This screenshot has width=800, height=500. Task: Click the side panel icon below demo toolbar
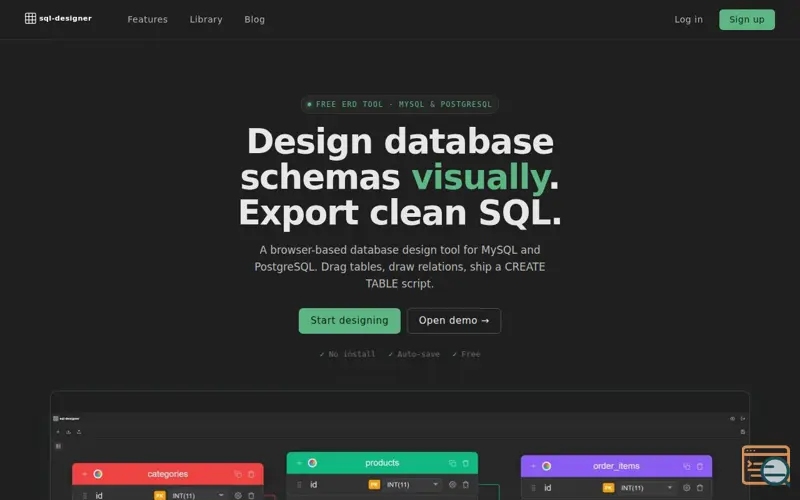[x=58, y=446]
